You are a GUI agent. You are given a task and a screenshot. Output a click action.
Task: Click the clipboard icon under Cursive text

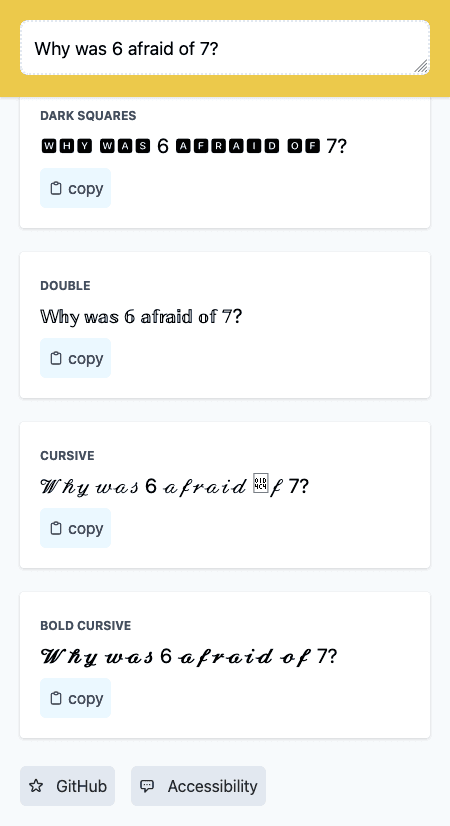[x=56, y=528]
